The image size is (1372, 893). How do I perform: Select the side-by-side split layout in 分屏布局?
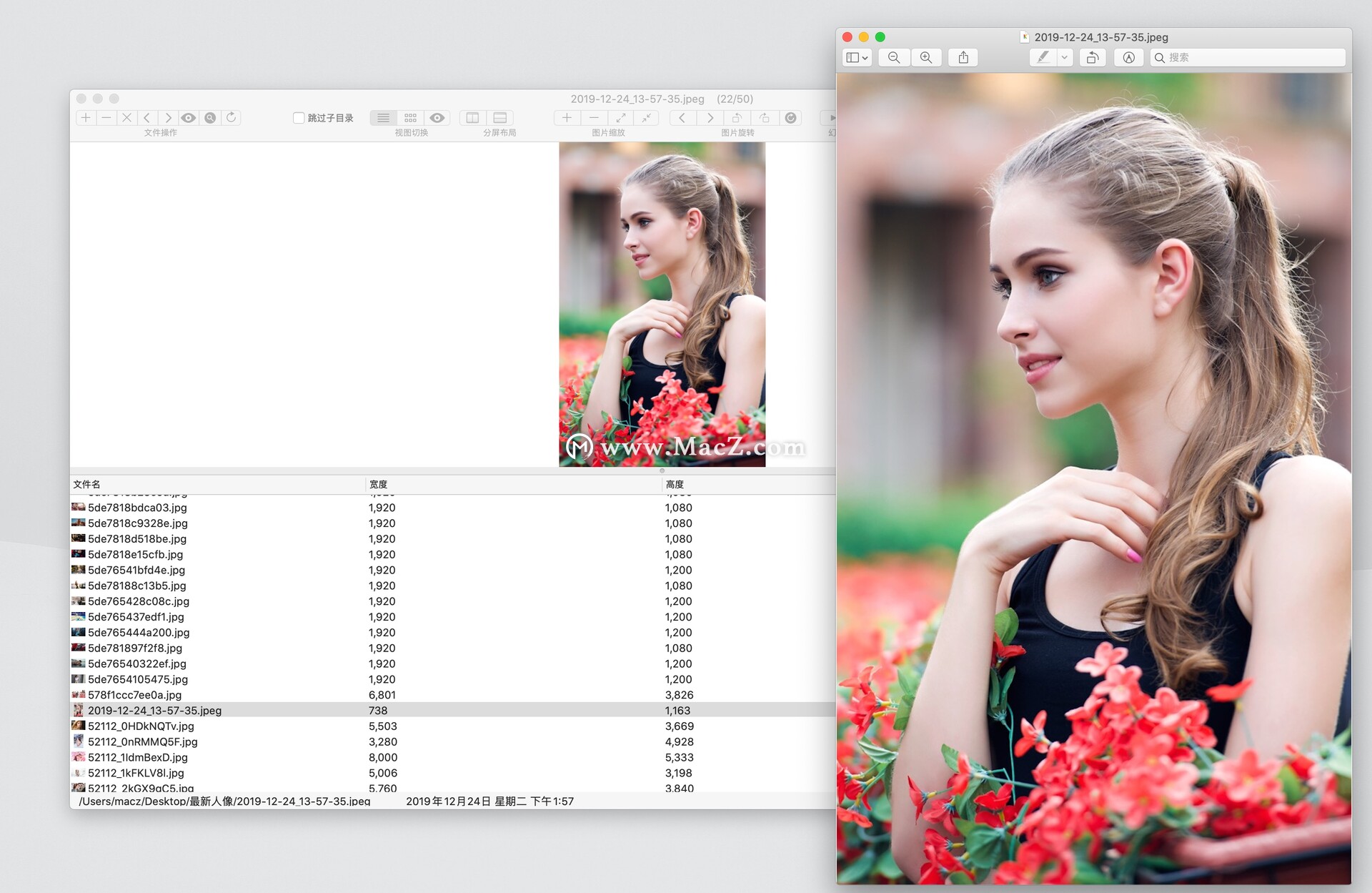coord(472,117)
